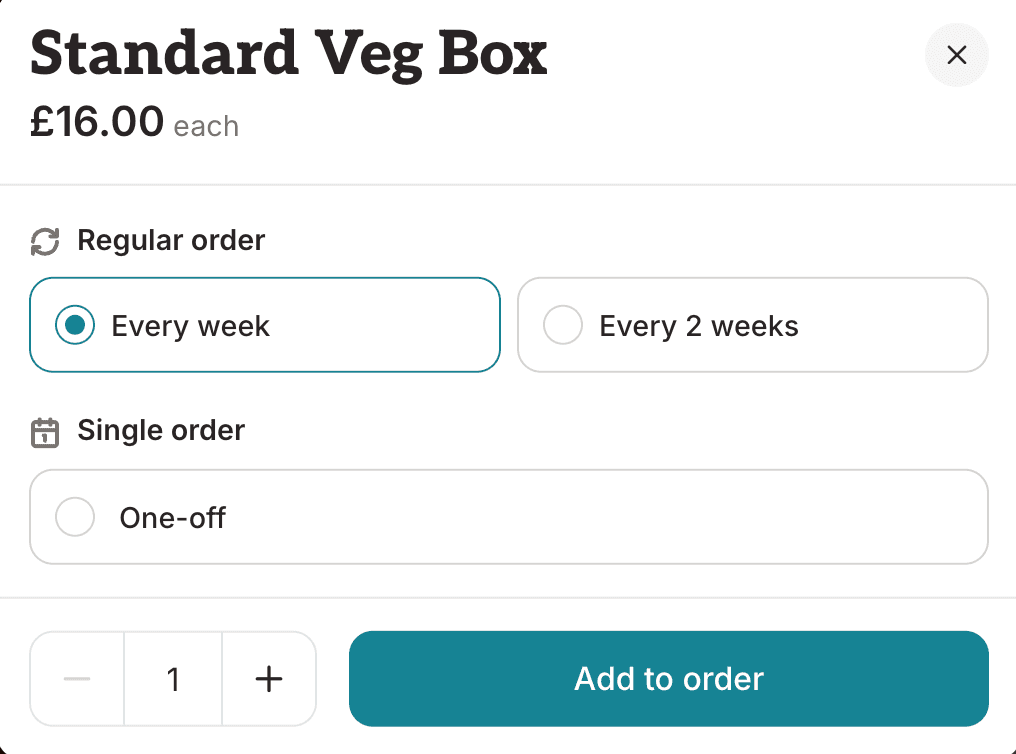Add the veg box to order
This screenshot has width=1016, height=754.
click(x=669, y=679)
